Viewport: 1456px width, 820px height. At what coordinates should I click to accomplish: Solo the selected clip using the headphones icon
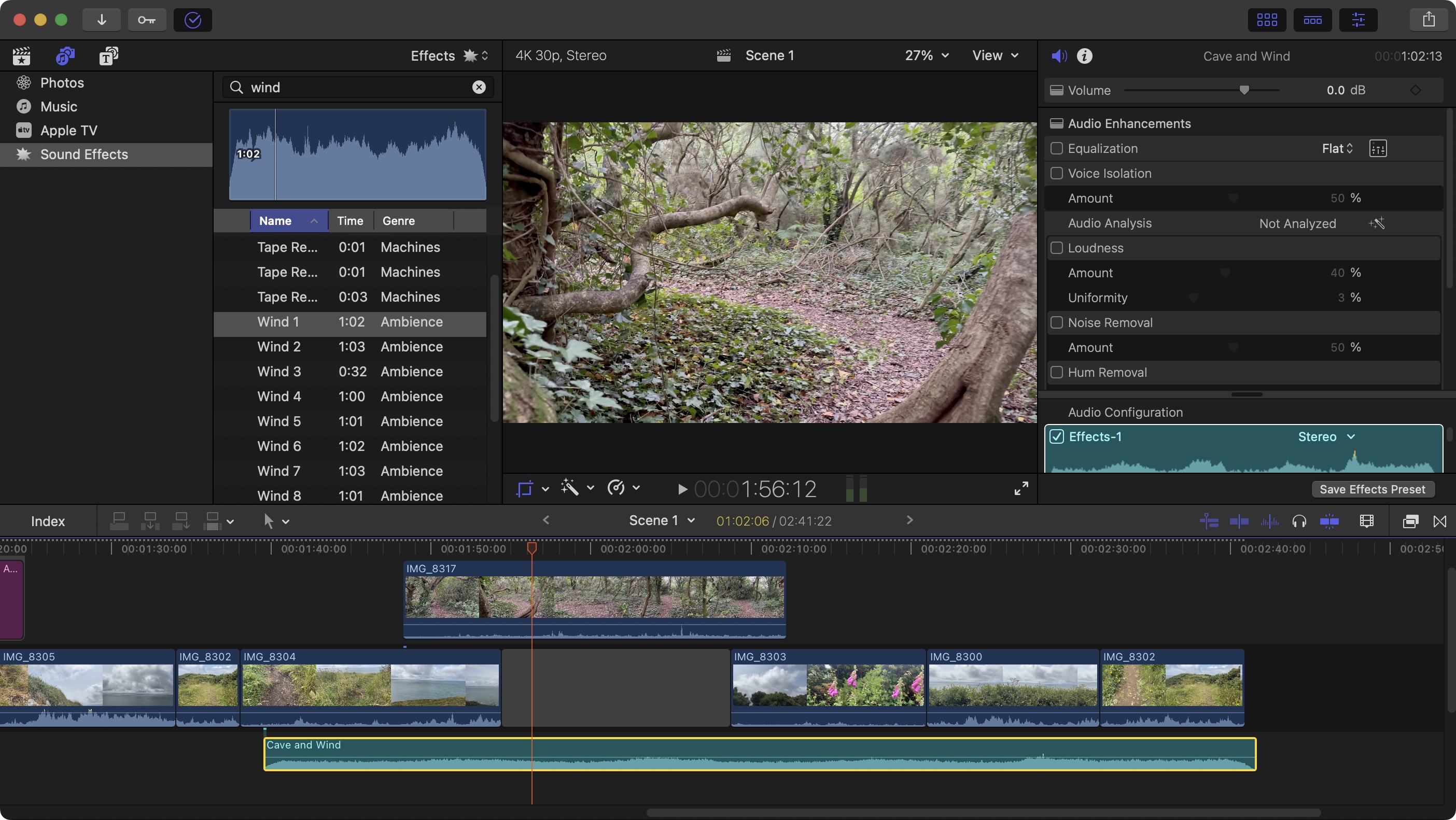(1299, 521)
